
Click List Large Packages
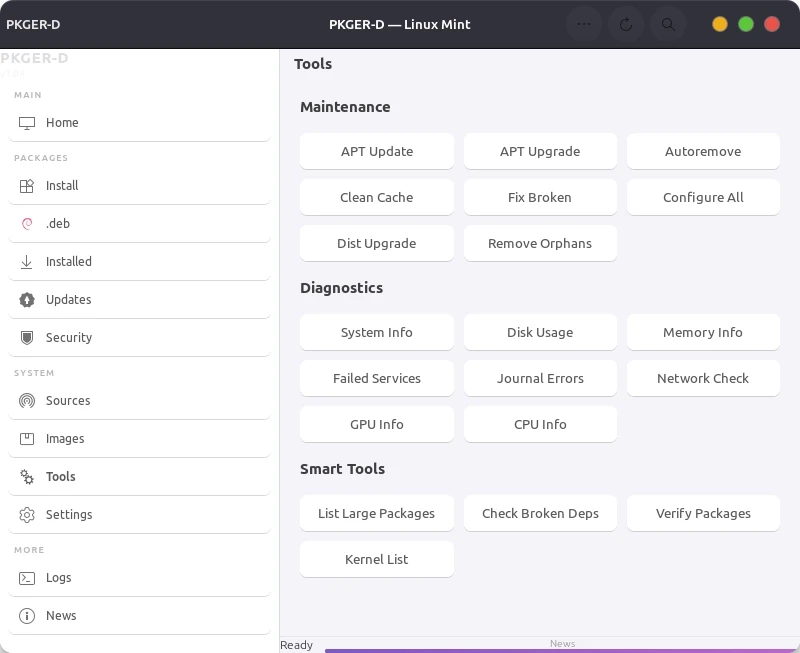pyautogui.click(x=377, y=514)
